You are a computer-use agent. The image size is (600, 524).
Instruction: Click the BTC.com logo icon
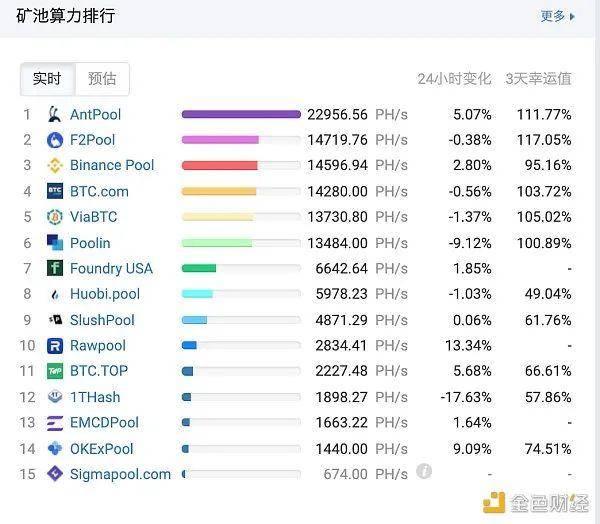coord(55,191)
